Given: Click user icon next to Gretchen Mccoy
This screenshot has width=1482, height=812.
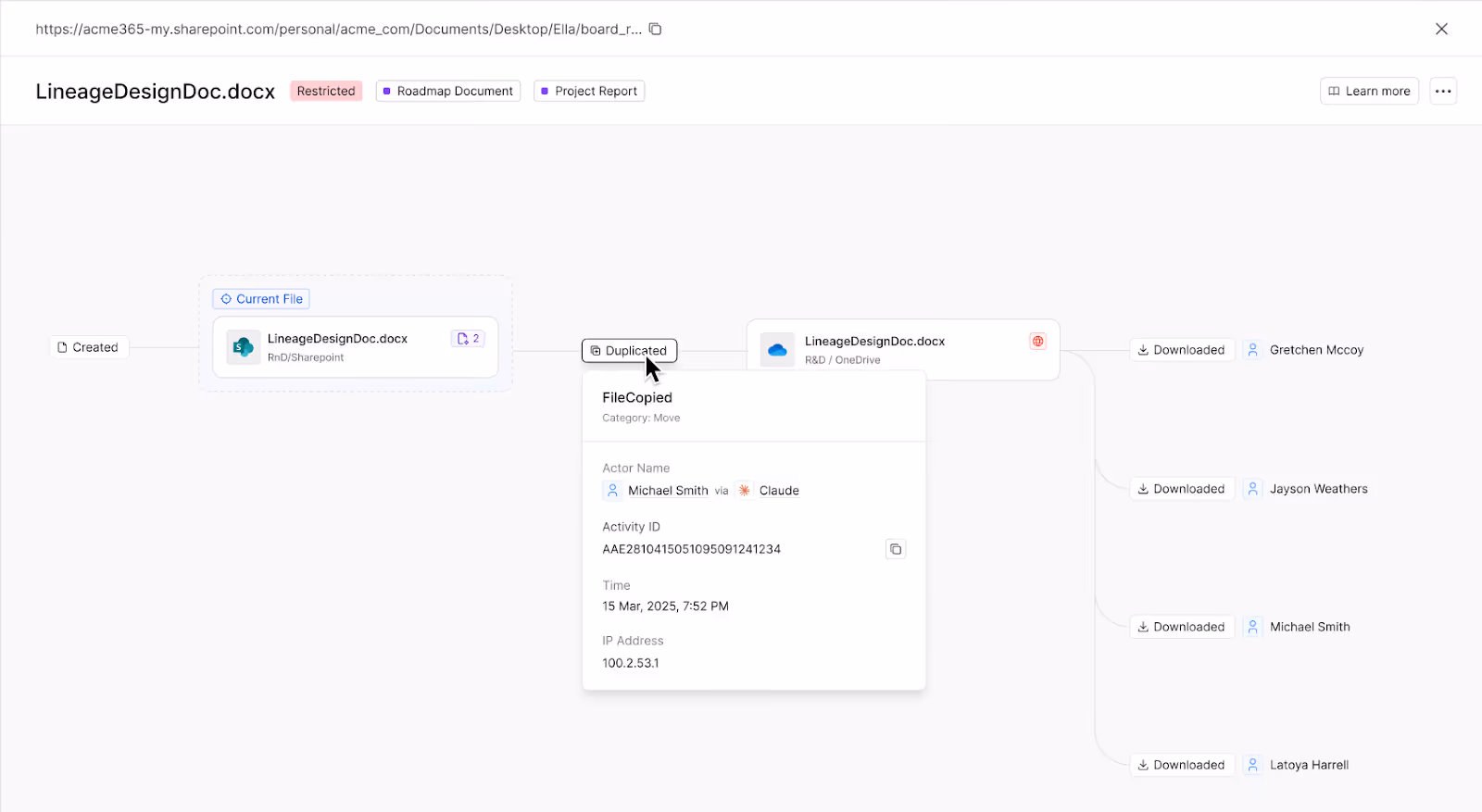Looking at the screenshot, I should pos(1252,350).
